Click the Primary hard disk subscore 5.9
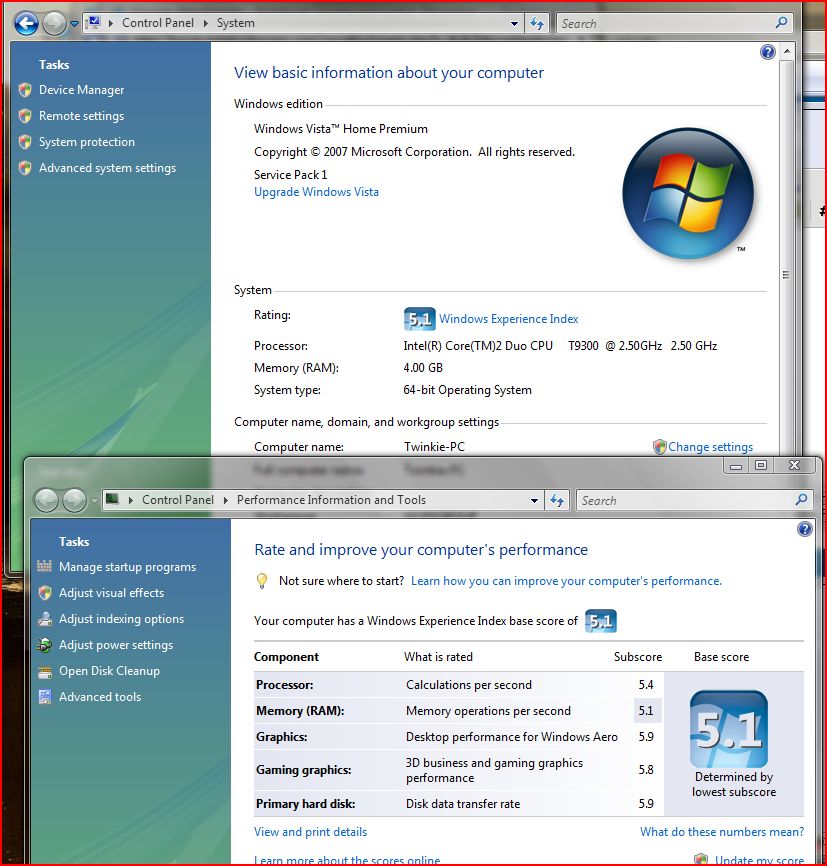This screenshot has height=866, width=827. (646, 804)
